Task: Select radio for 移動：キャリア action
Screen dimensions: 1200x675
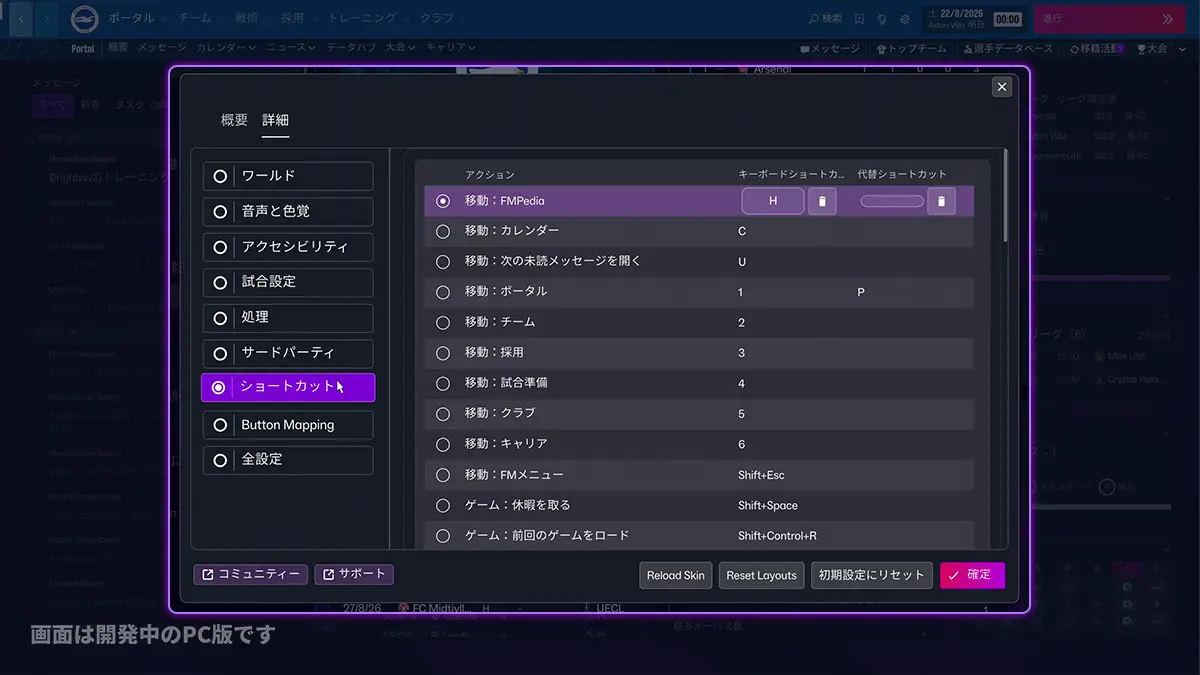Action: coord(443,444)
